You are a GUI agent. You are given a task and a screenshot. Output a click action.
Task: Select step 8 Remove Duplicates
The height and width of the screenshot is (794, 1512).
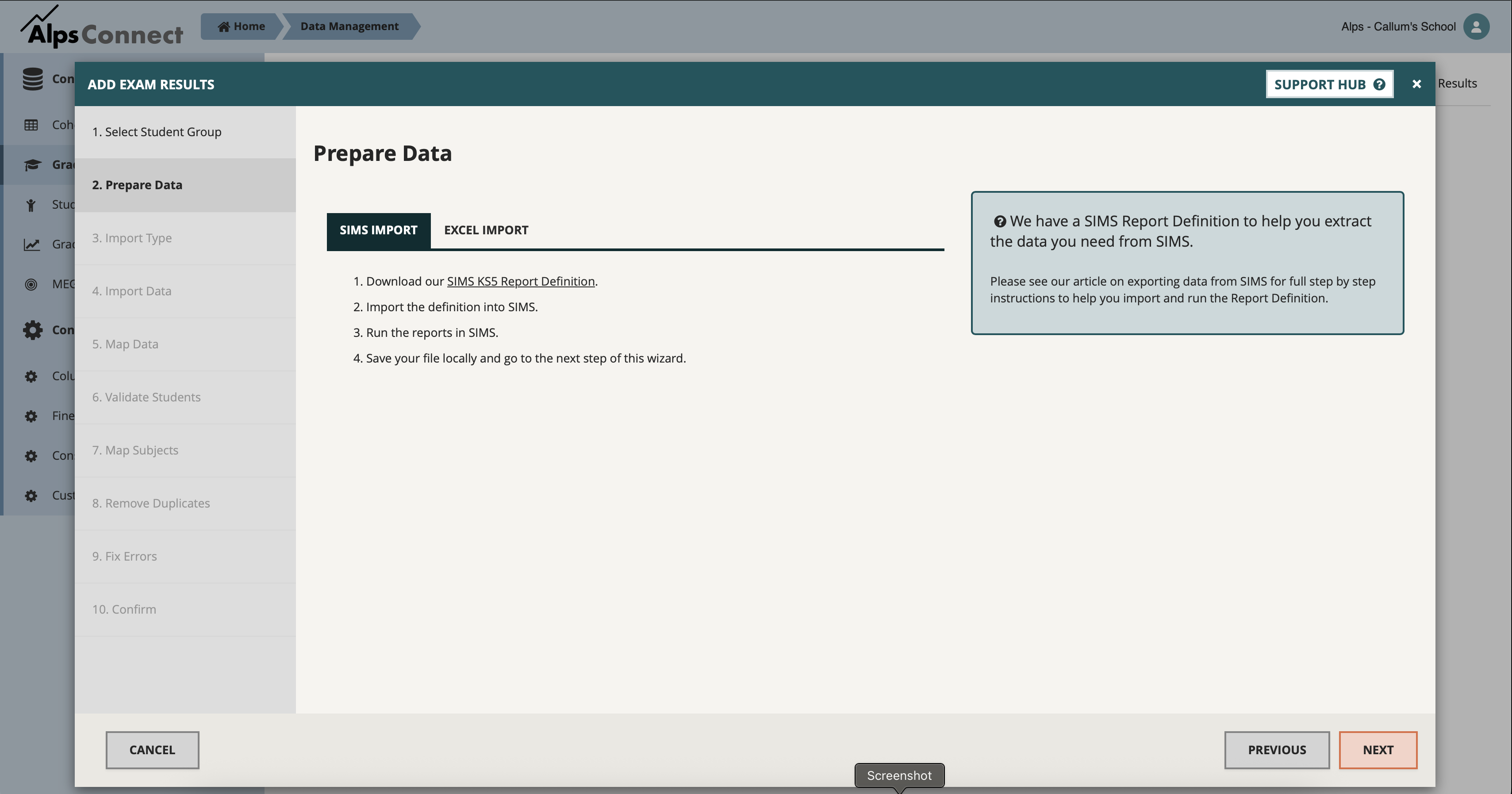tap(185, 503)
